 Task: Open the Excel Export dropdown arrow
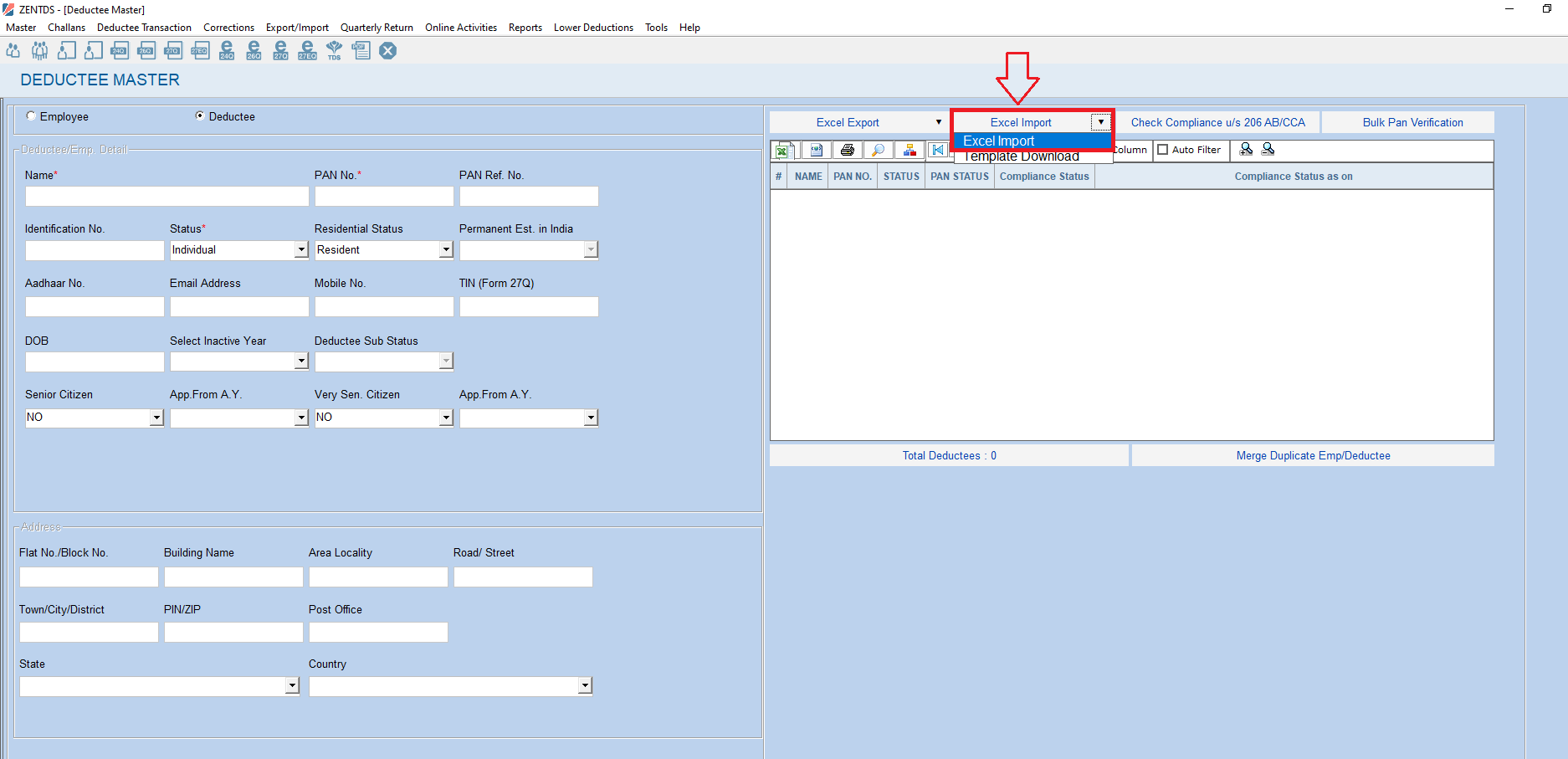[x=938, y=122]
